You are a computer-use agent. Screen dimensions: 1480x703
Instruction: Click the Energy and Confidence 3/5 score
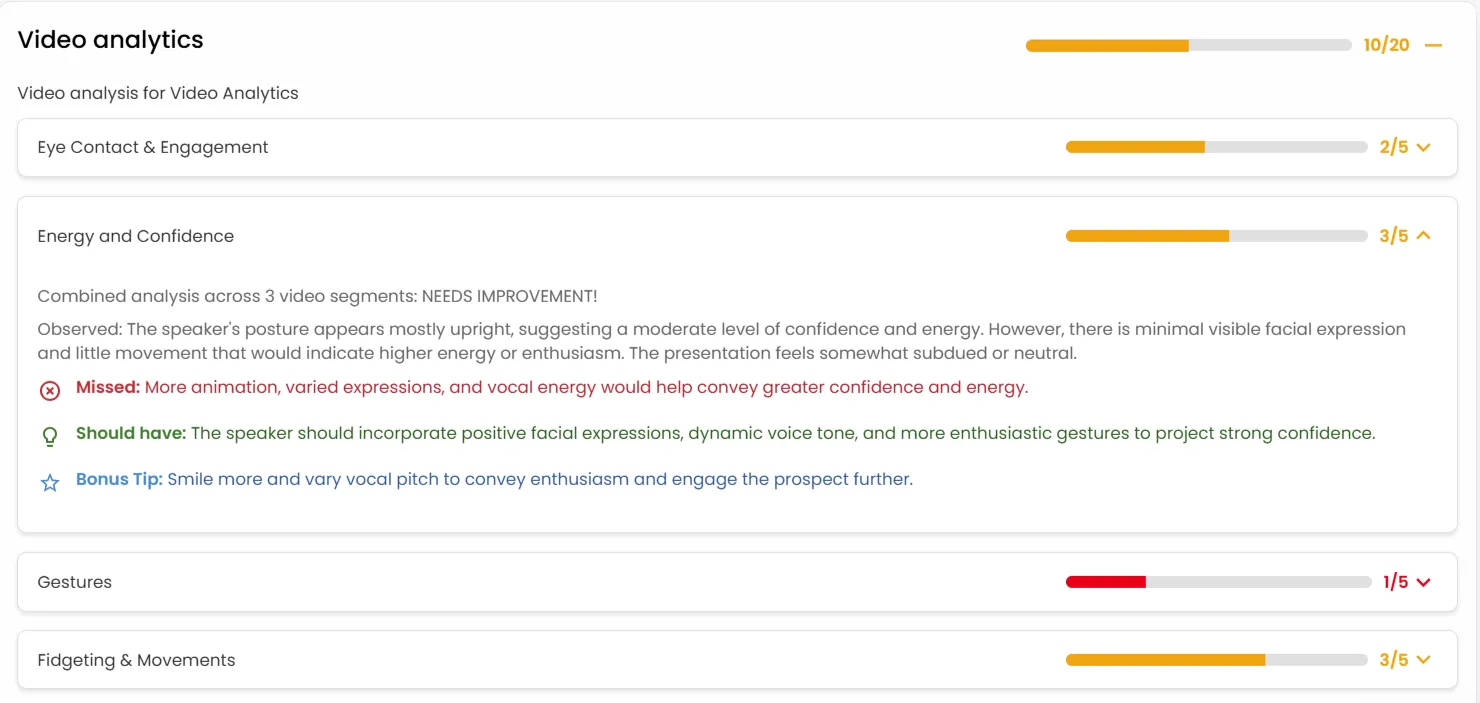pos(1393,236)
